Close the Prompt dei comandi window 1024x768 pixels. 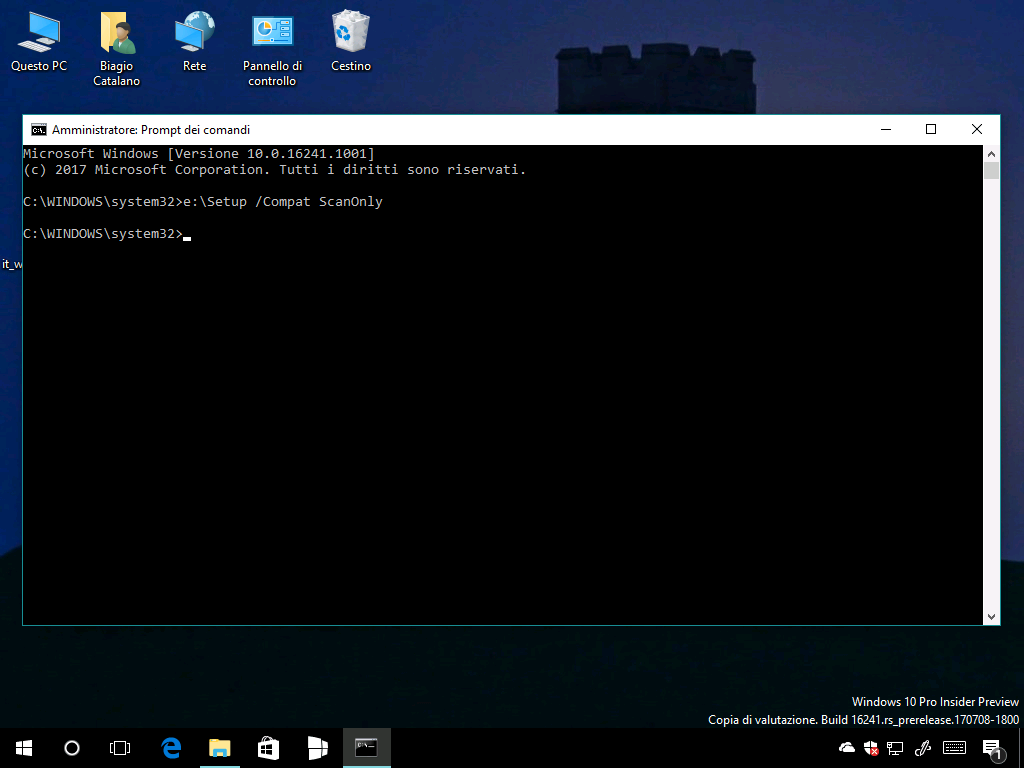tap(977, 129)
